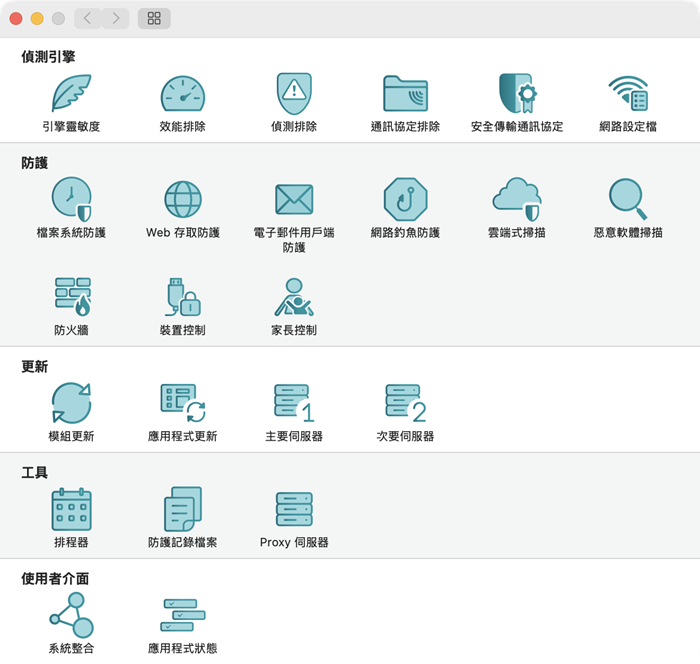Open 模組更新 refresh icon
The width and height of the screenshot is (700, 664).
[71, 403]
